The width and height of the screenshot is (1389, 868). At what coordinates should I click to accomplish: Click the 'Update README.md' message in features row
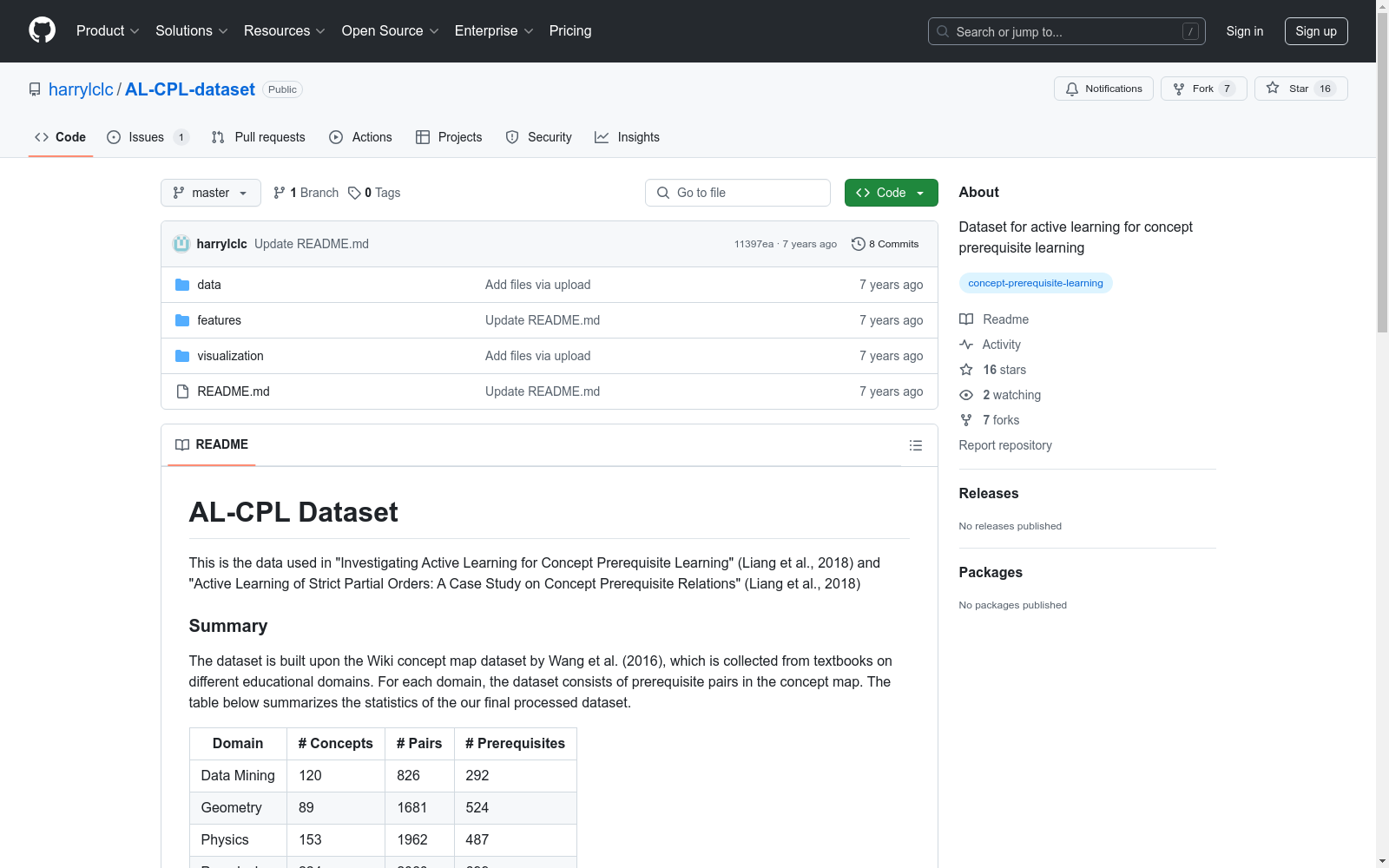[543, 320]
